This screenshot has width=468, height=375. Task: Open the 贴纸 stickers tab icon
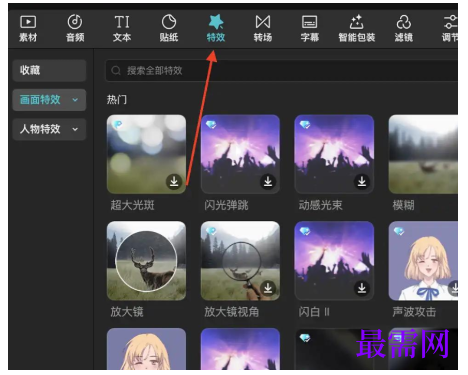coord(169,22)
